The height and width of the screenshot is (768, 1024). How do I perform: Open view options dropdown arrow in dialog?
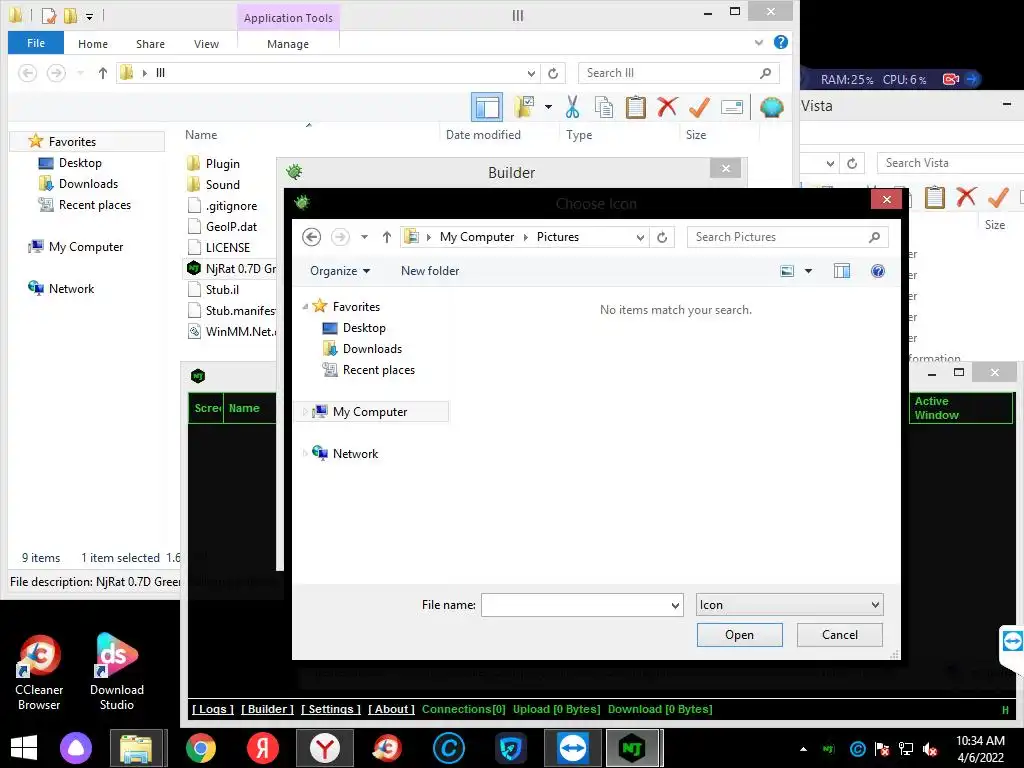[x=808, y=271]
